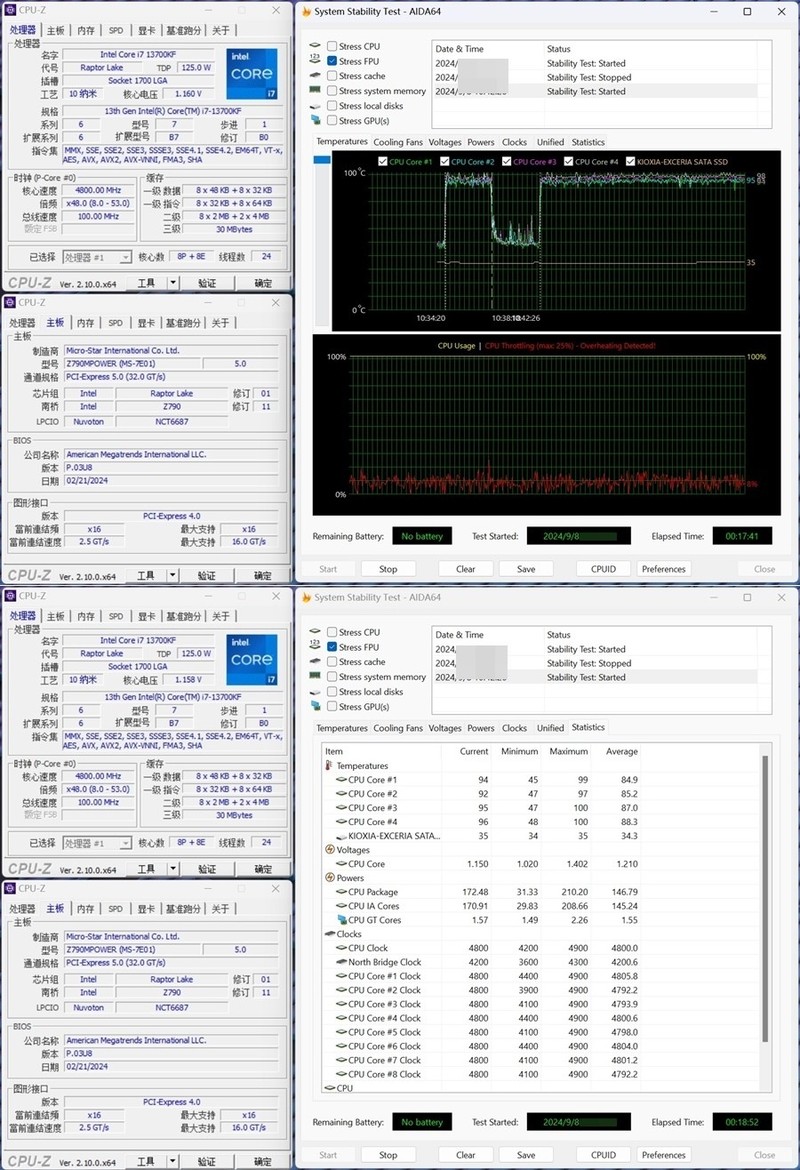Click the Intel Core i7 logo in the topmost CPU-Z window
Viewport: 800px width, 1170px height.
point(250,73)
